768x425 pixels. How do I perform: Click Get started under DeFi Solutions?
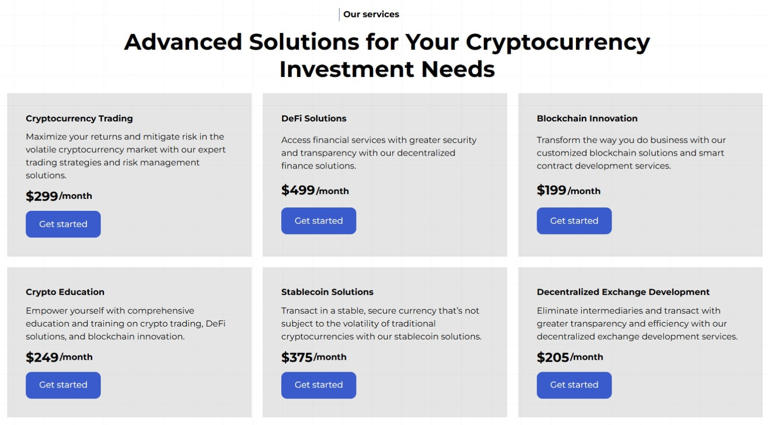point(318,221)
